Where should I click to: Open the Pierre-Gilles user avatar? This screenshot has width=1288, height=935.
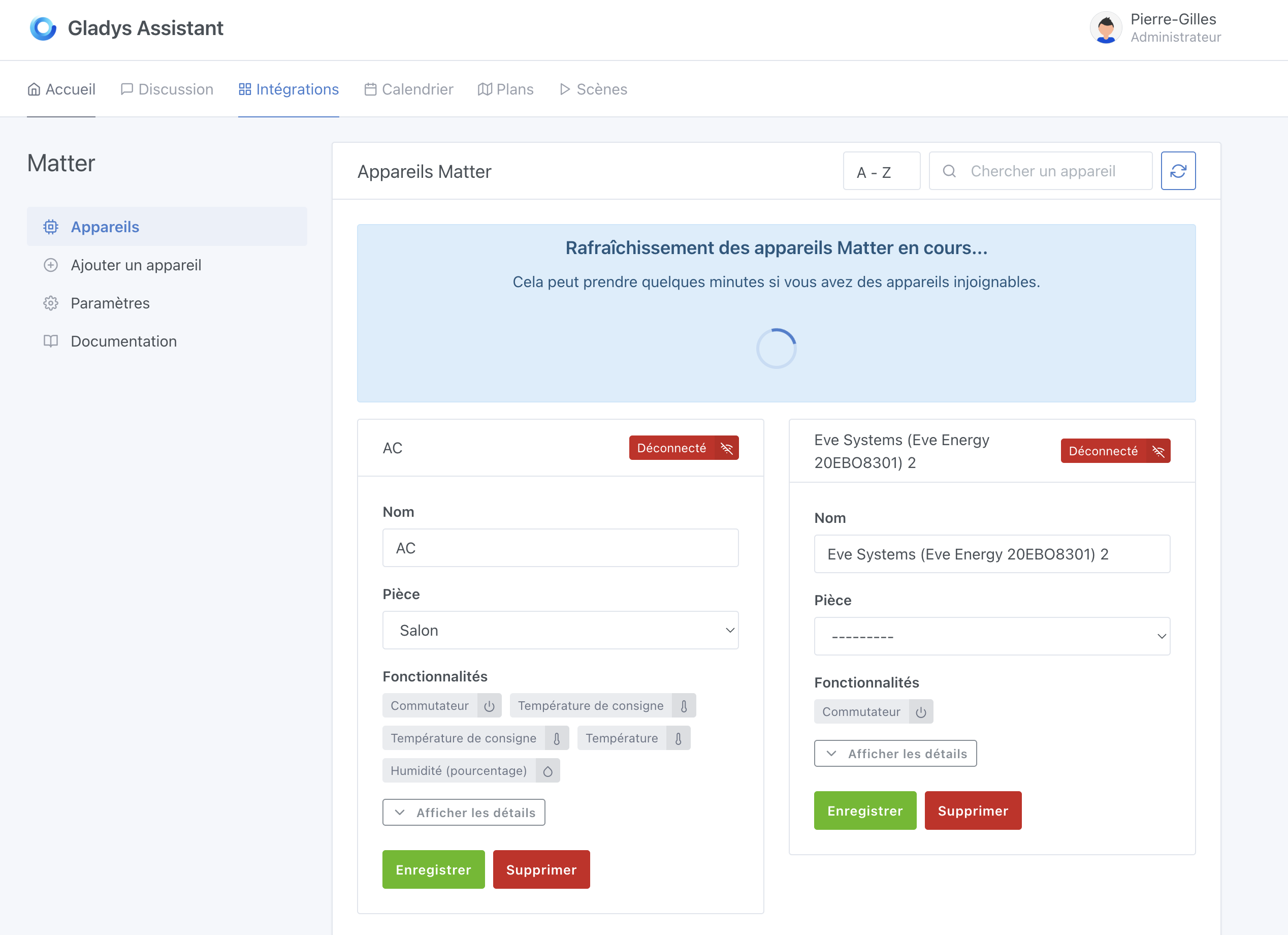tap(1105, 28)
